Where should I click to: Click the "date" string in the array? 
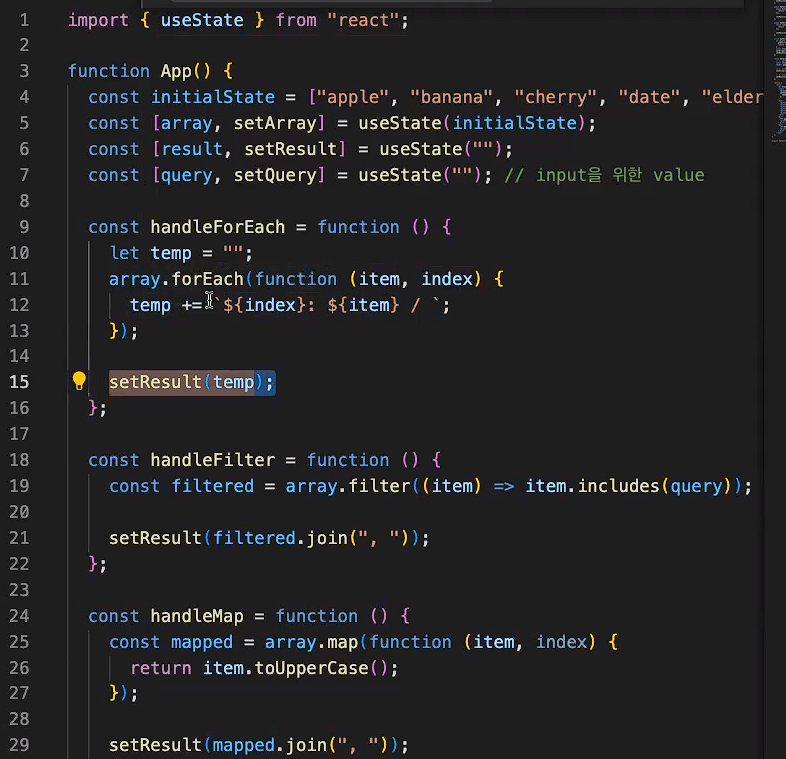pyautogui.click(x=650, y=97)
